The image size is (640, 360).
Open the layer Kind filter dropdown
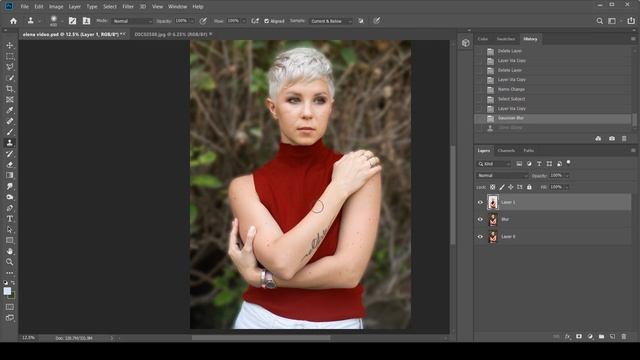(493, 164)
